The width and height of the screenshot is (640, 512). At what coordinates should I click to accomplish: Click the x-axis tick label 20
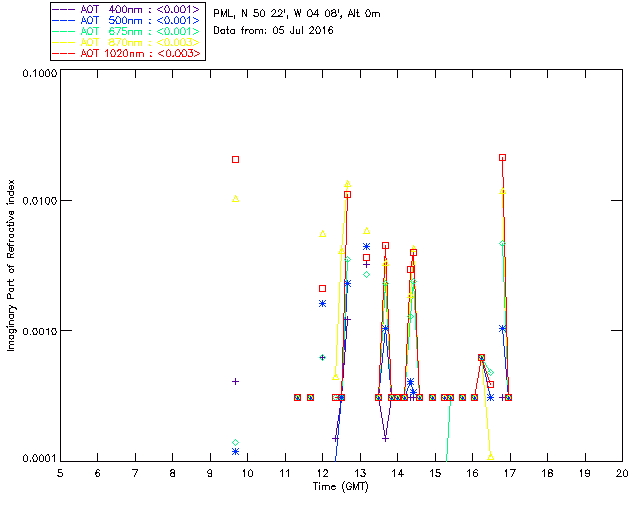click(622, 472)
